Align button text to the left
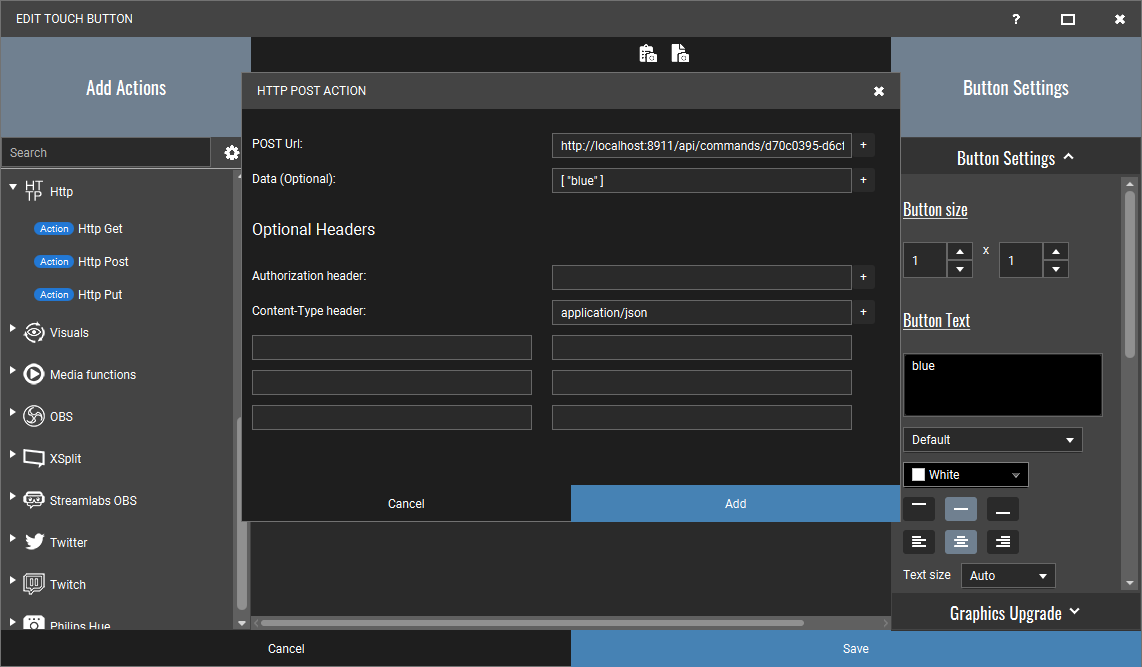This screenshot has width=1142, height=667. (919, 542)
